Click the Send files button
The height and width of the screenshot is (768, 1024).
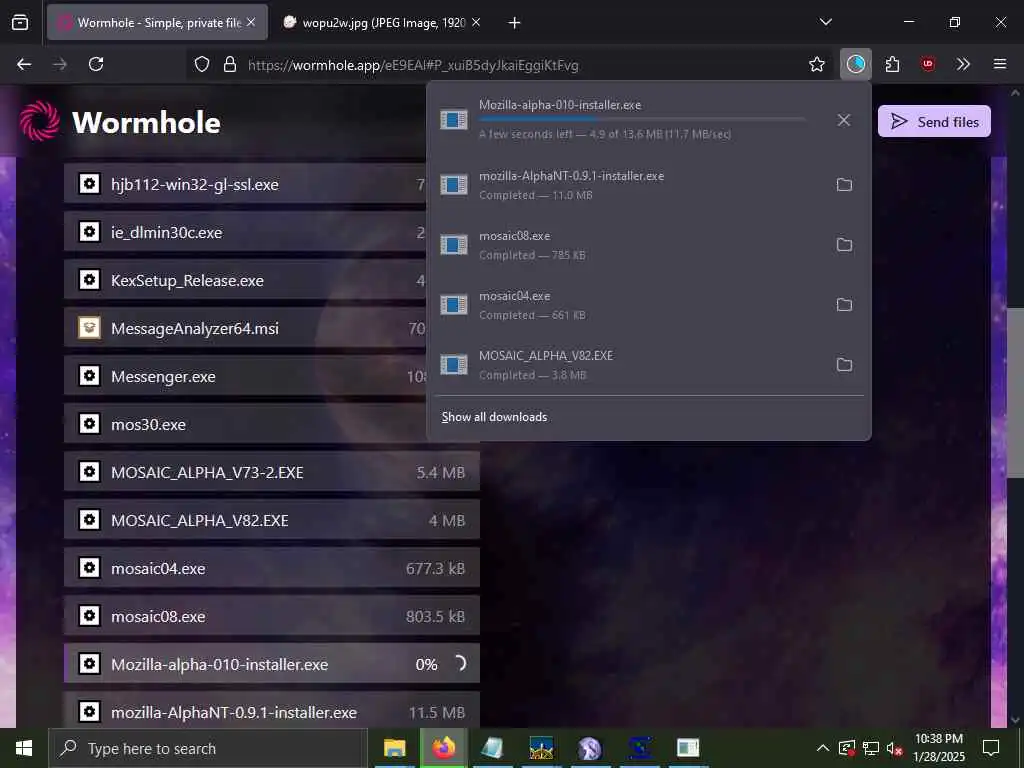click(934, 121)
